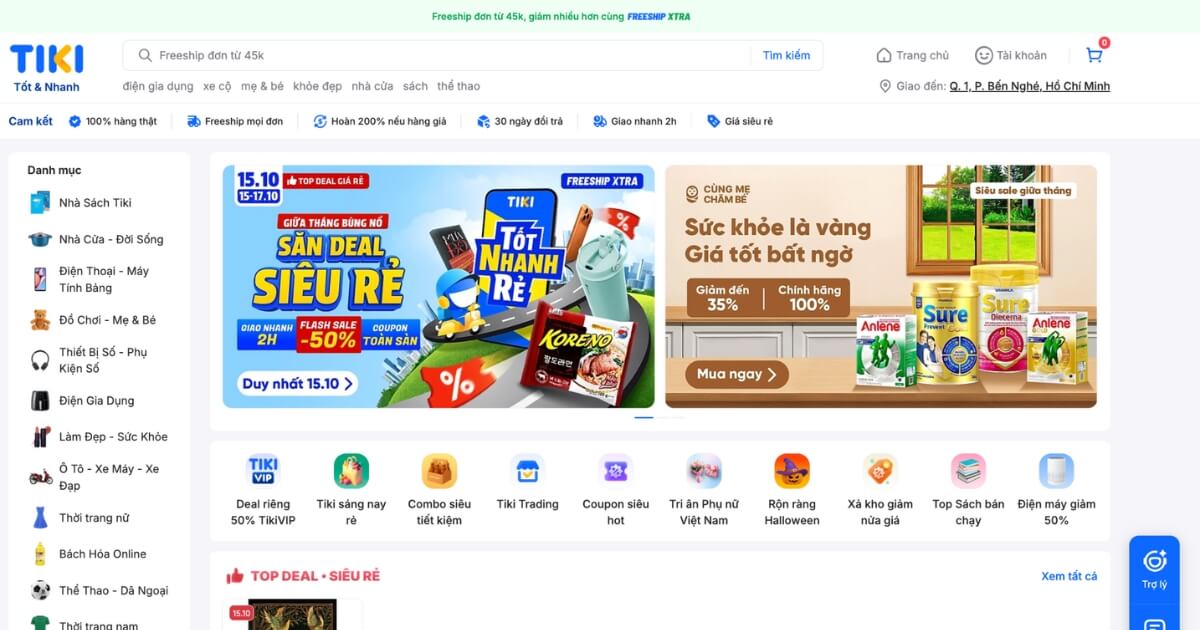Image resolution: width=1200 pixels, height=630 pixels.
Task: Go to Trang chủ home
Action: tap(913, 55)
